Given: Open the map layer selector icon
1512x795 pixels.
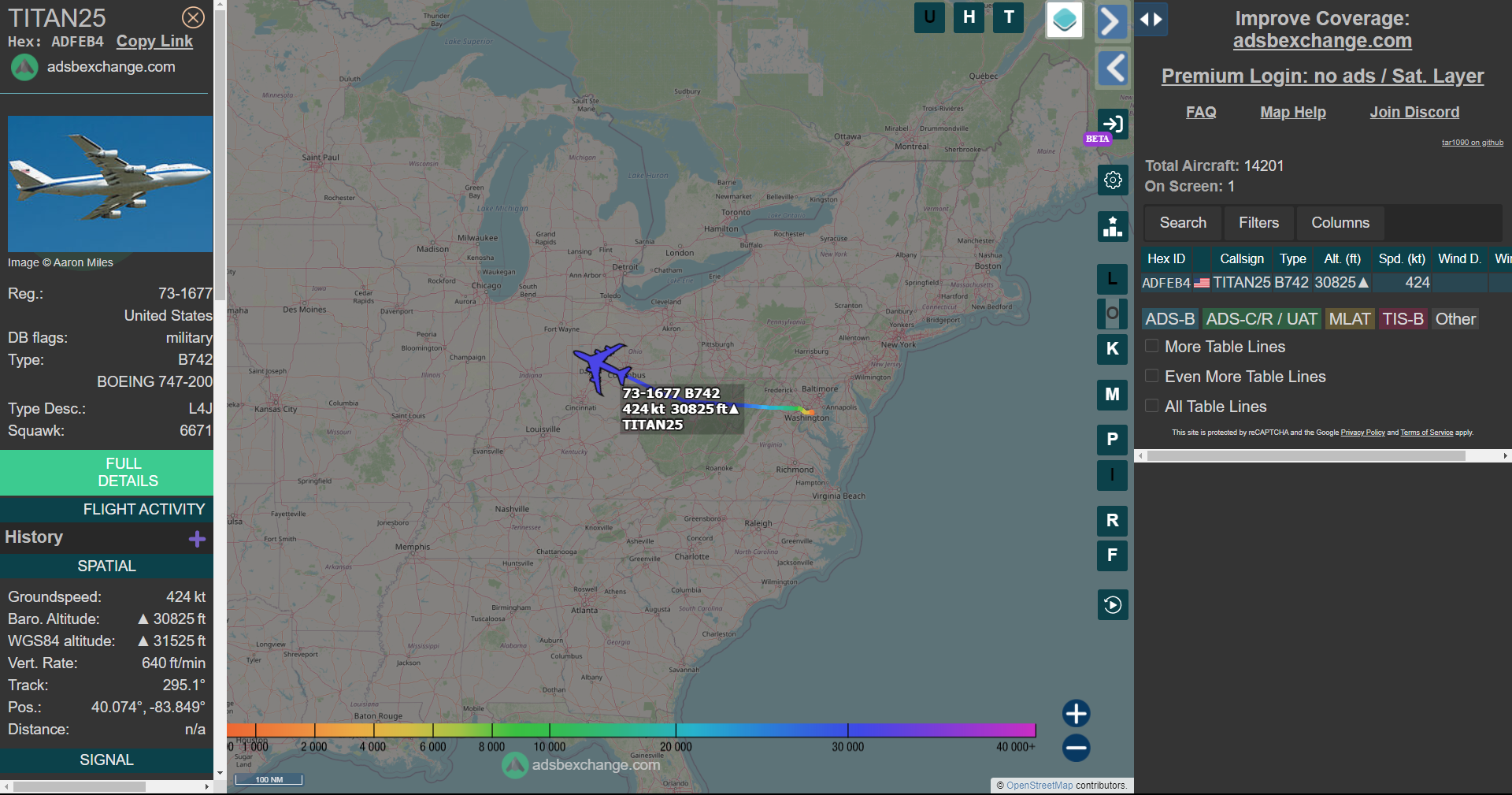Looking at the screenshot, I should click(x=1065, y=20).
